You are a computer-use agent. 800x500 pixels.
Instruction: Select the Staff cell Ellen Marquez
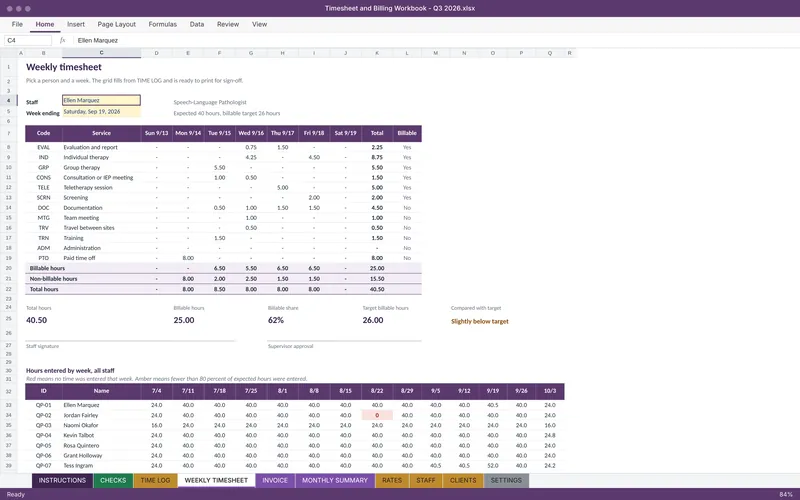pyautogui.click(x=101, y=101)
